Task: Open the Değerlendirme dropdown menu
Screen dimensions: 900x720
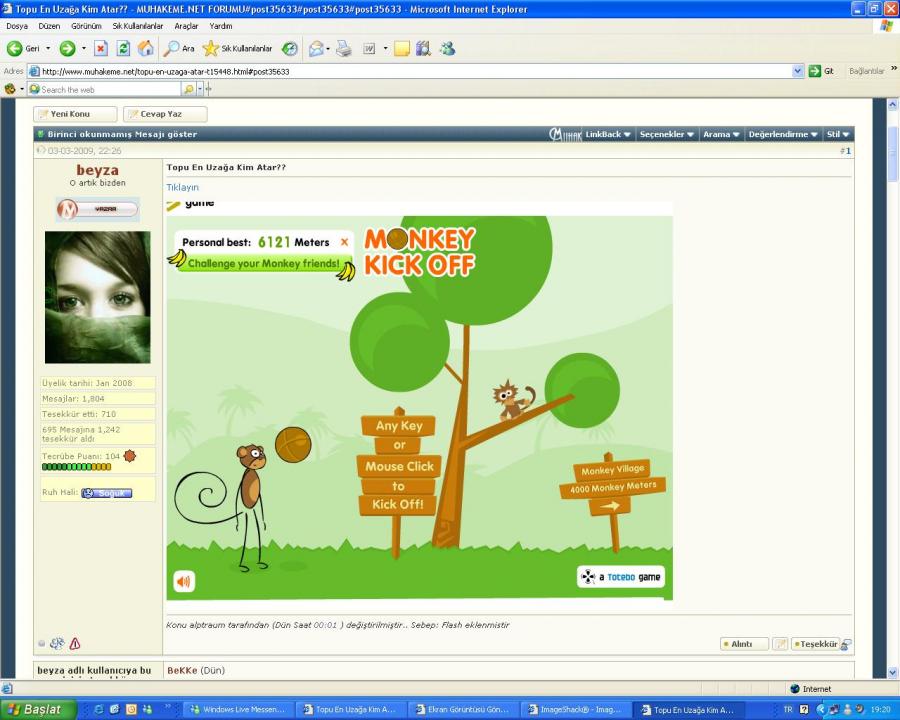Action: click(783, 134)
